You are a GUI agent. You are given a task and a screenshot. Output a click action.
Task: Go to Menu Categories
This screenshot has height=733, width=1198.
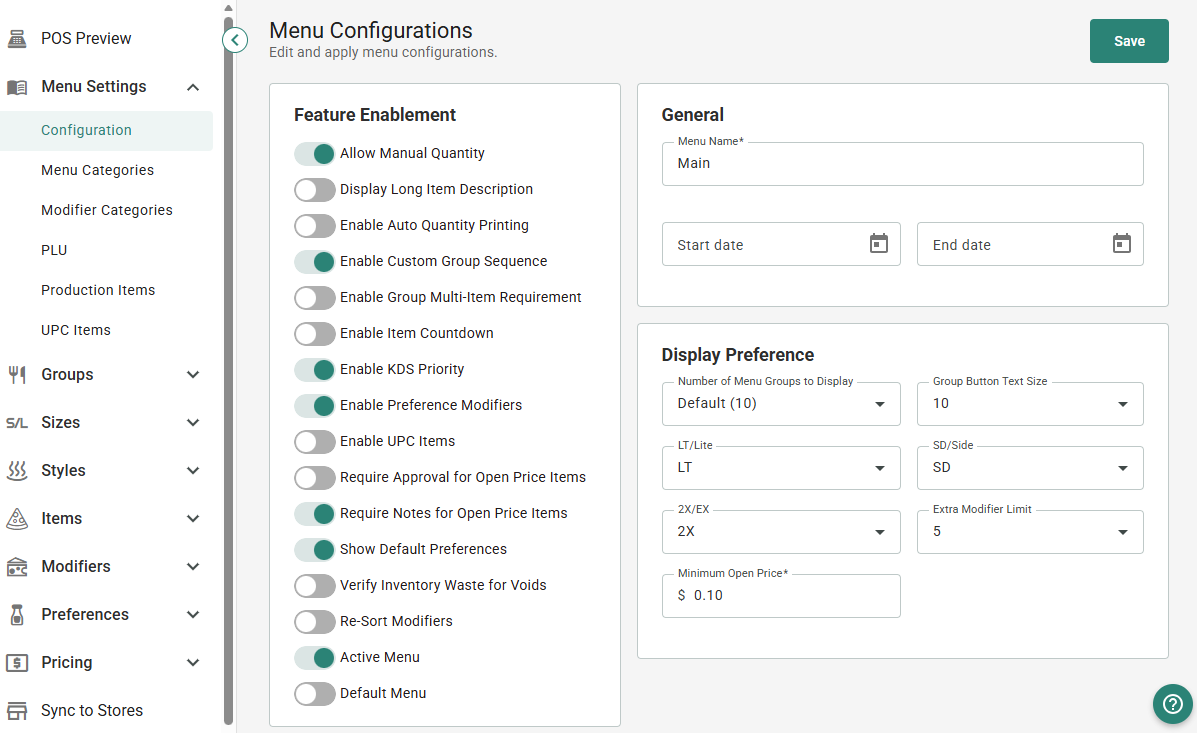[98, 170]
